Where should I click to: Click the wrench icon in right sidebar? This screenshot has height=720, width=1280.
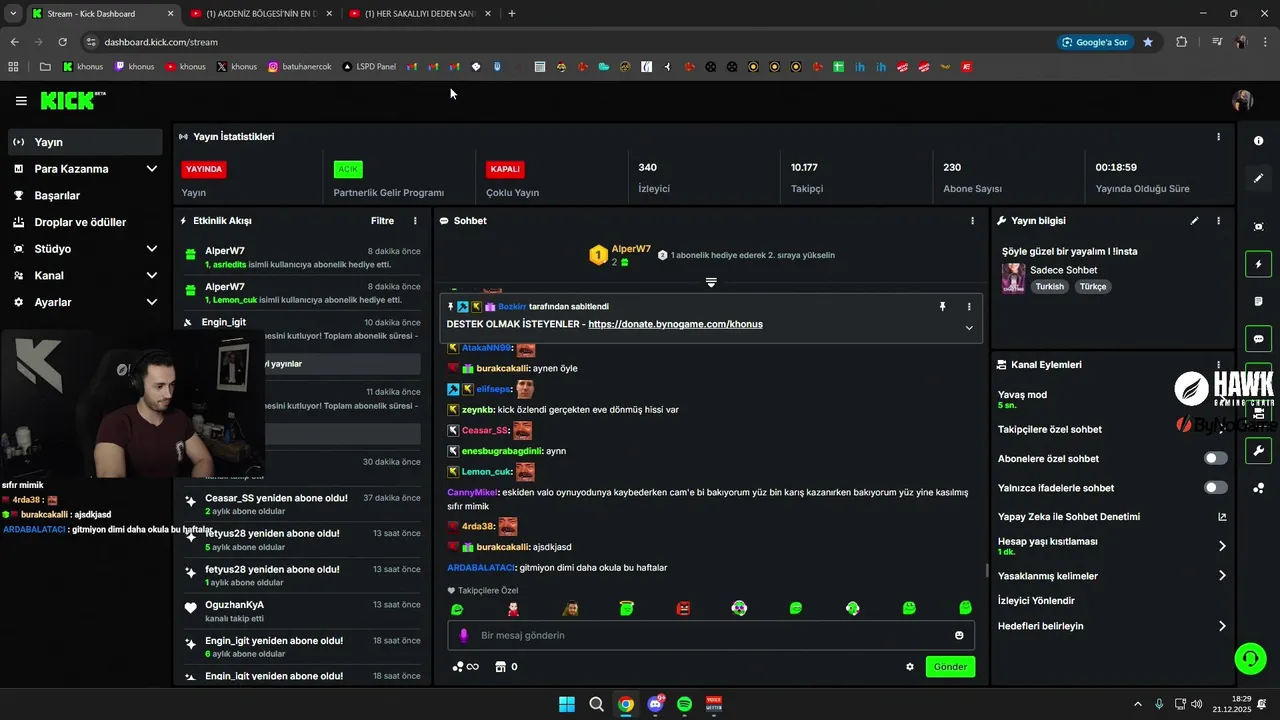pos(1258,450)
